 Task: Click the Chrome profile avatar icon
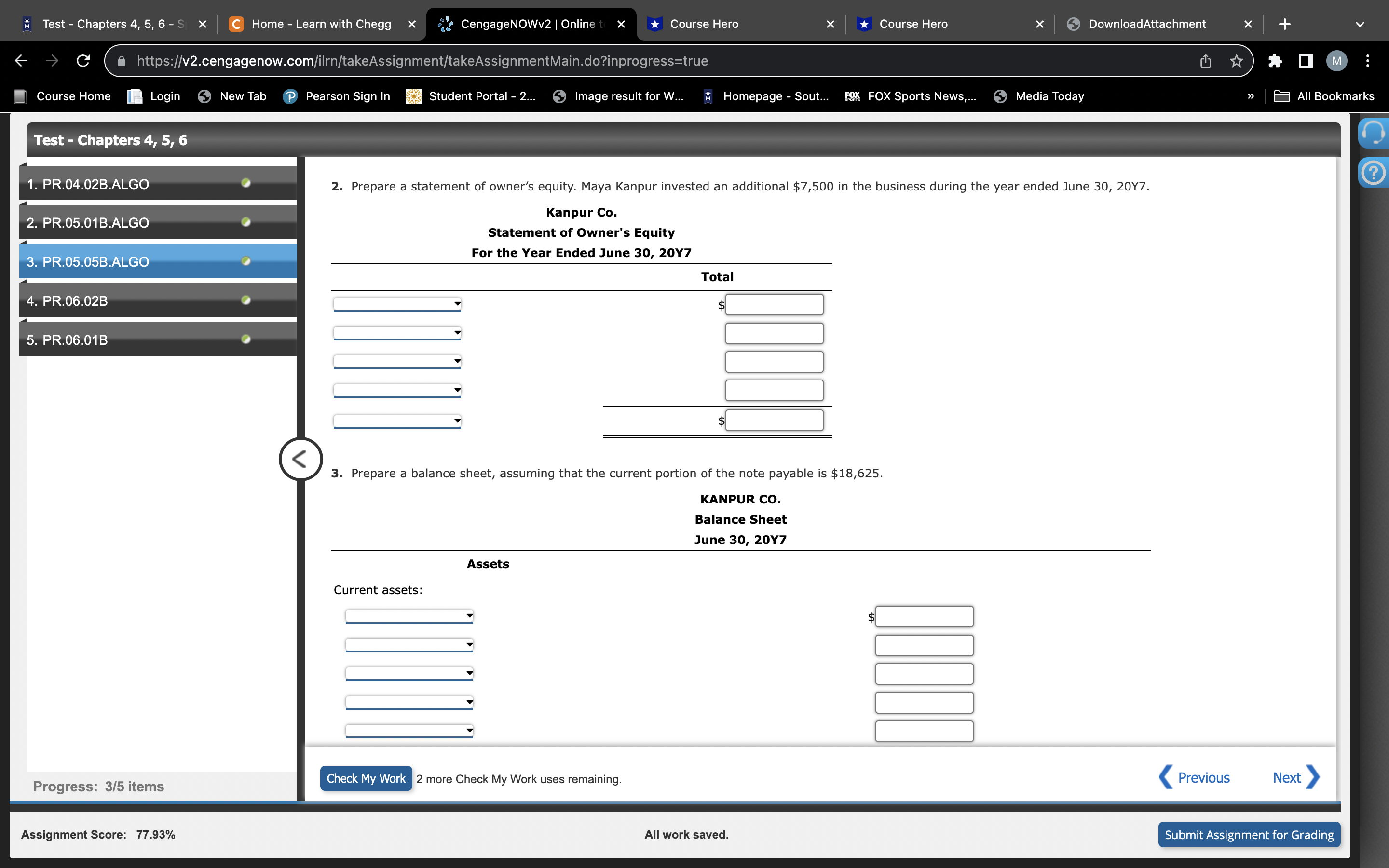1335,61
